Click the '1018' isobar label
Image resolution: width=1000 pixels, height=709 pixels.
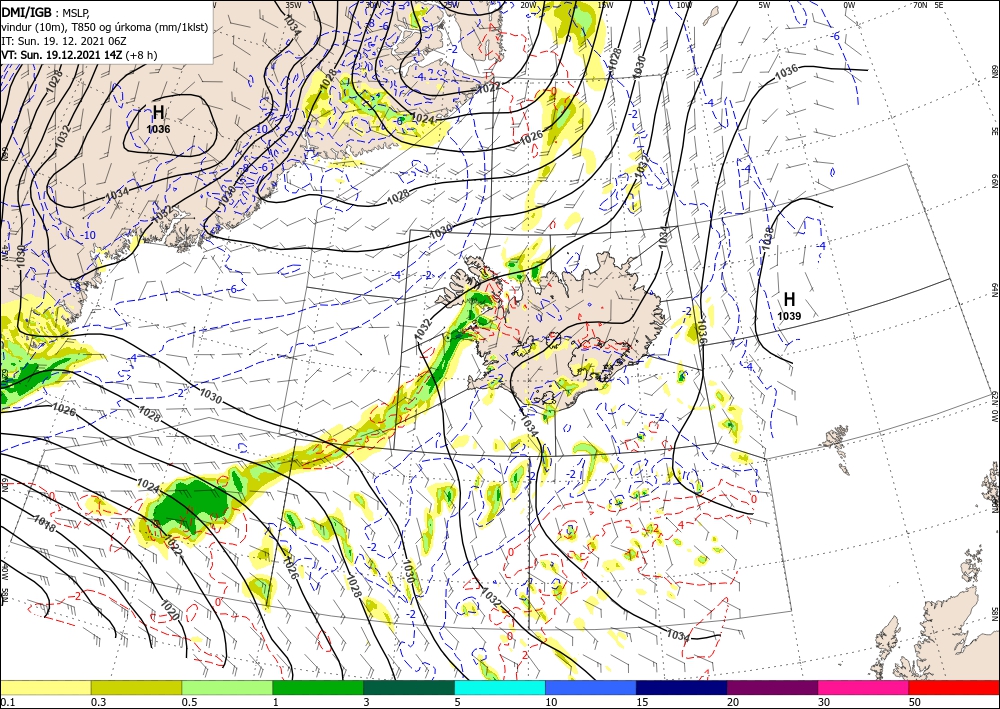tap(45, 527)
